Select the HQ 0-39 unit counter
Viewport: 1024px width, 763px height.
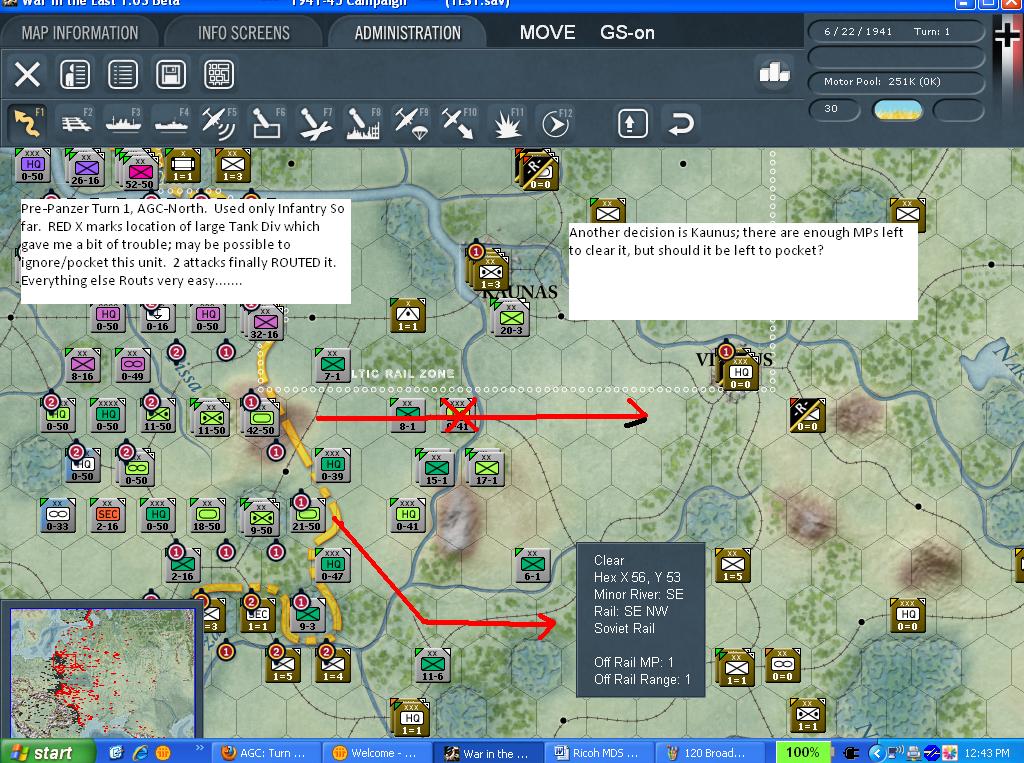(332, 466)
